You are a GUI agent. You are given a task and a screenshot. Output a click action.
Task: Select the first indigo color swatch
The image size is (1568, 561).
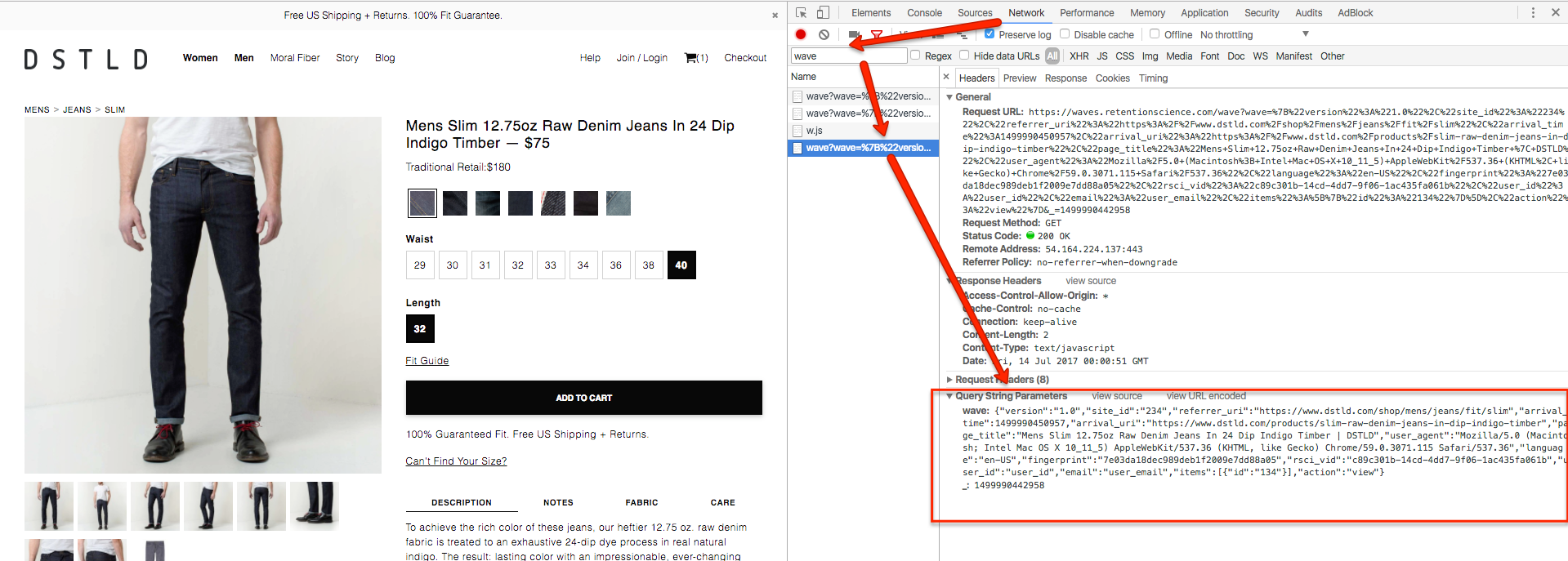[x=422, y=203]
